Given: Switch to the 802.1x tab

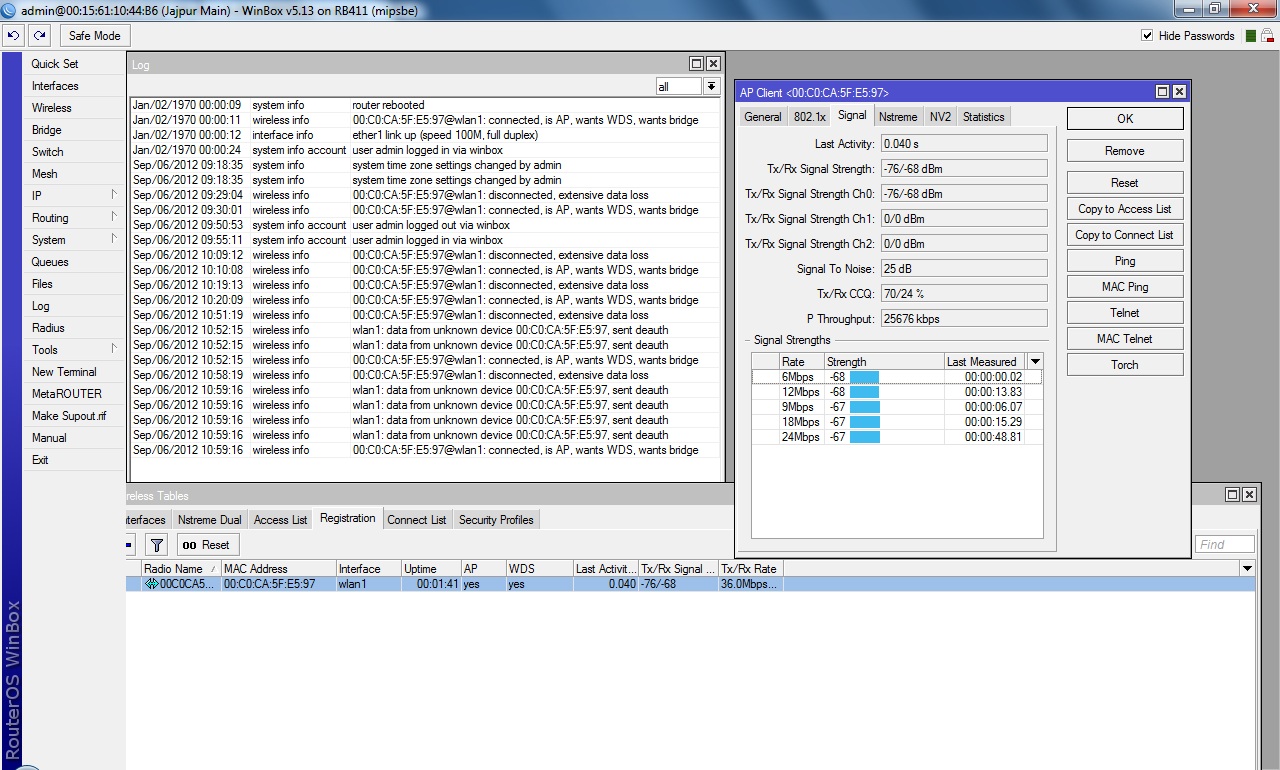Looking at the screenshot, I should [x=809, y=117].
